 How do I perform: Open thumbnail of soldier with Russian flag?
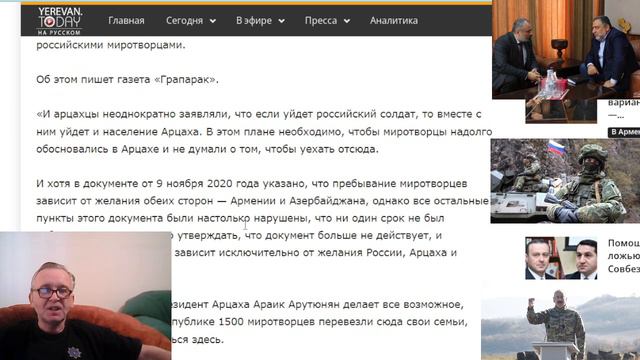565,181
